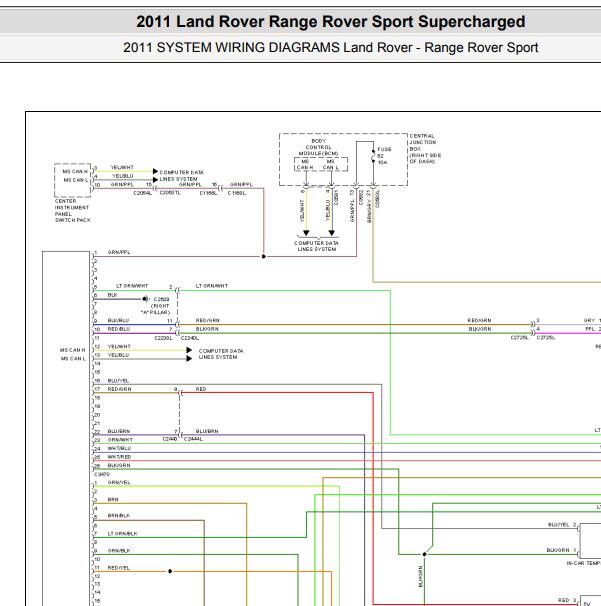The image size is (601, 606).
Task: Select the 'BRN/BLK' wire label
Action: click(119, 516)
